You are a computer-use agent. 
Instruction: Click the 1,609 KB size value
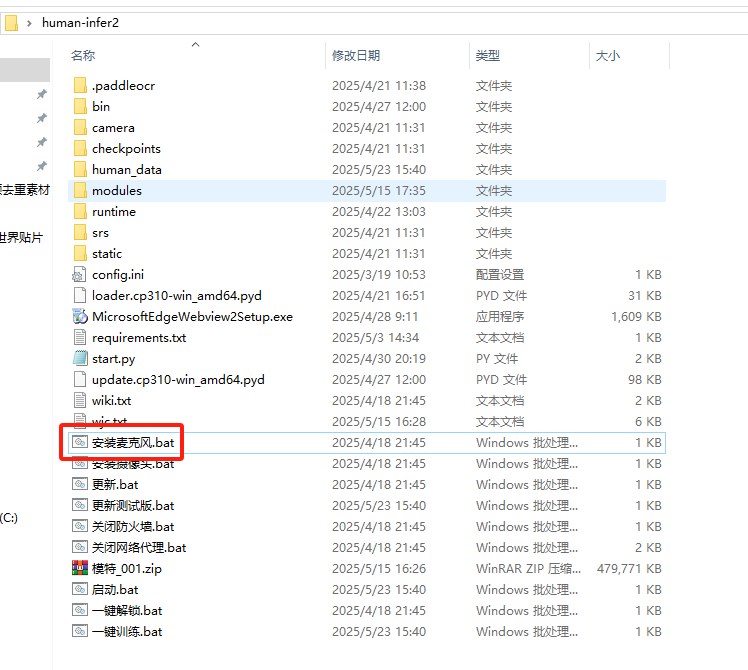pos(636,316)
